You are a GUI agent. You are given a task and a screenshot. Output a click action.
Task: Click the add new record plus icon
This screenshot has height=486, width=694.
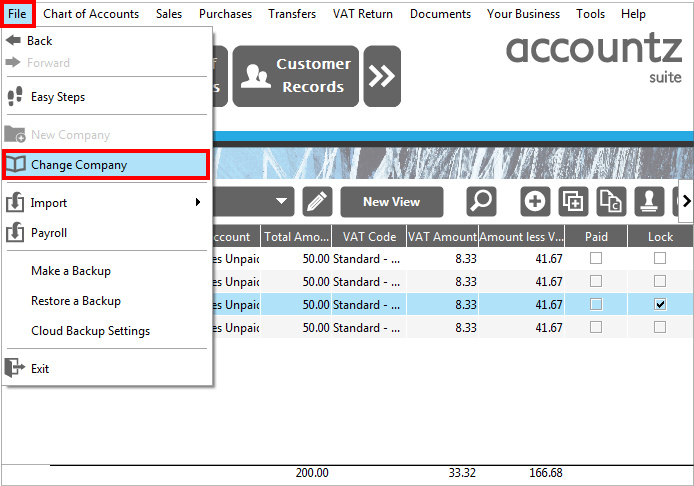coord(535,201)
